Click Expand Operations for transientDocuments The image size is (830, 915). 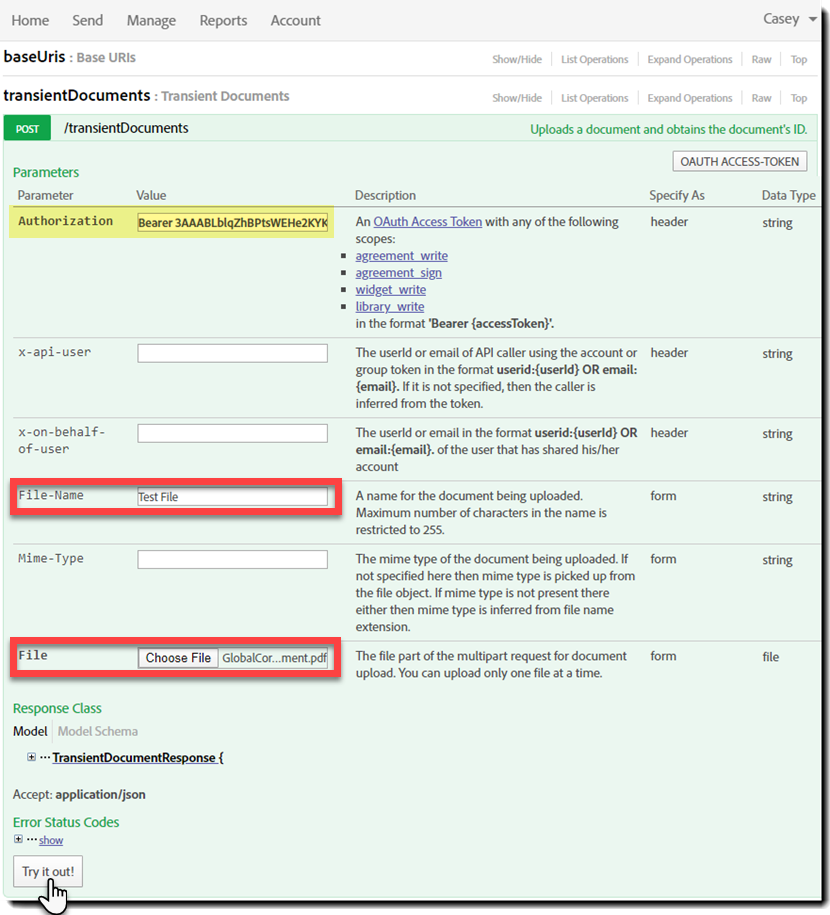pyautogui.click(x=689, y=98)
